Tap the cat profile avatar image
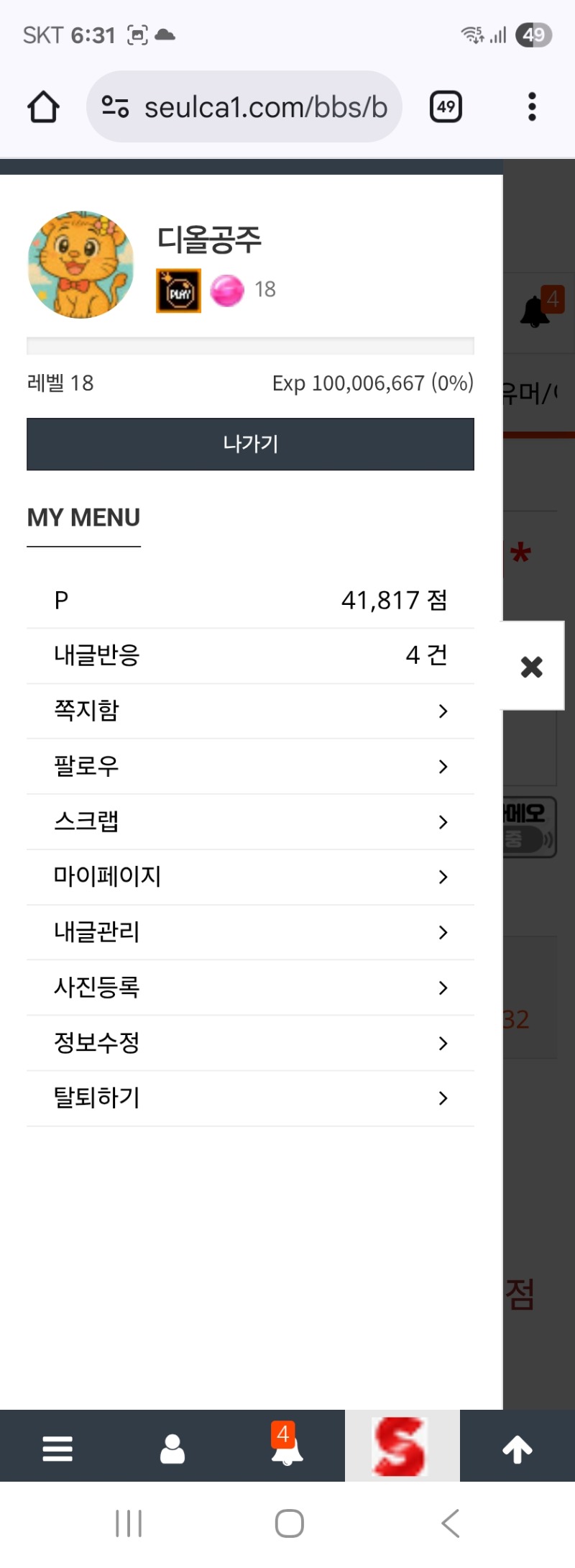The image size is (575, 1568). [80, 265]
